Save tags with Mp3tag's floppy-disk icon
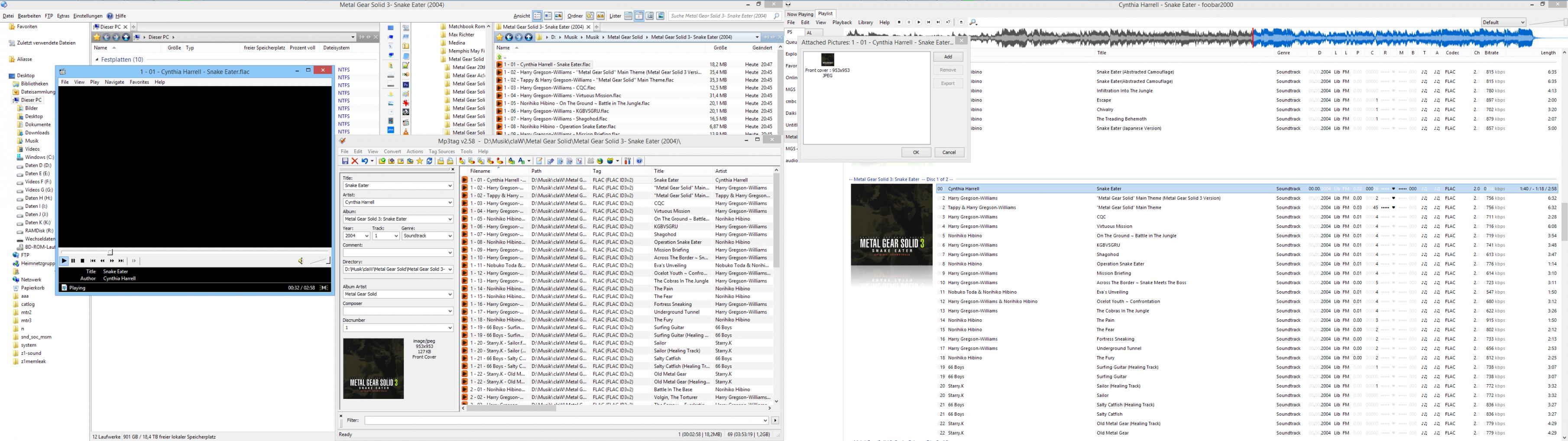 tap(345, 161)
